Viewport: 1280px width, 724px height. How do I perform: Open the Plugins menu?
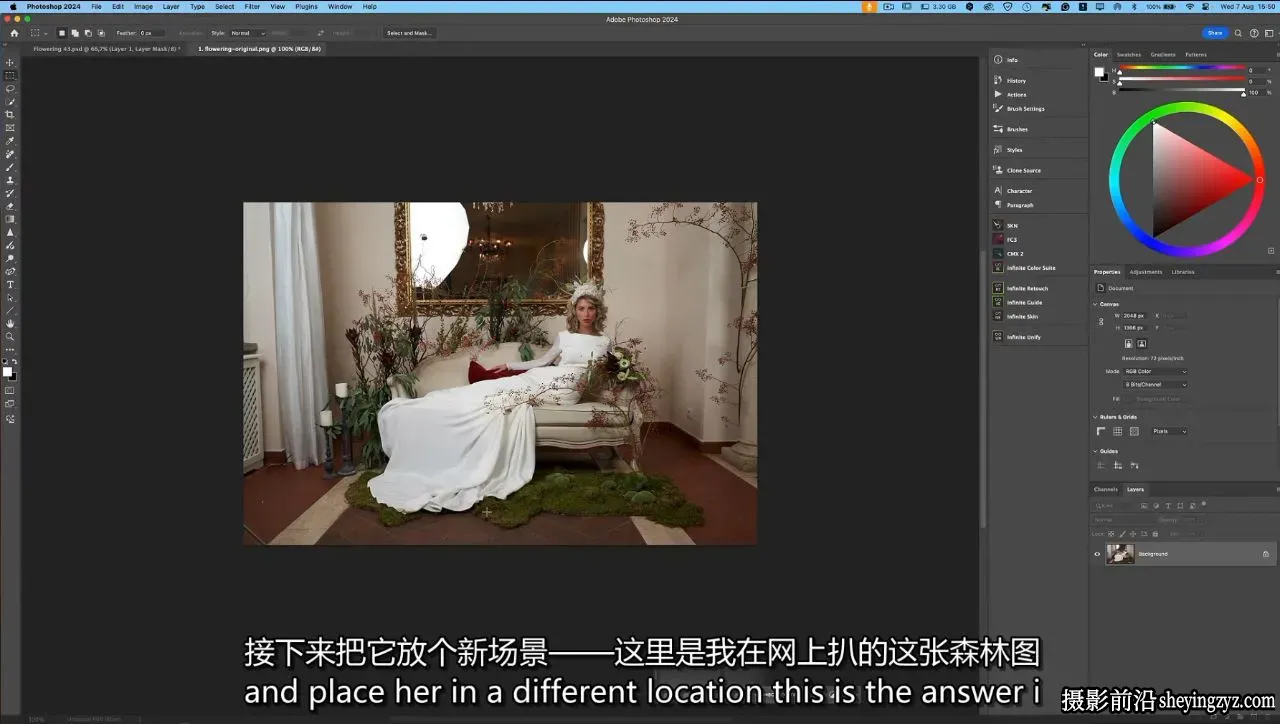click(x=306, y=6)
